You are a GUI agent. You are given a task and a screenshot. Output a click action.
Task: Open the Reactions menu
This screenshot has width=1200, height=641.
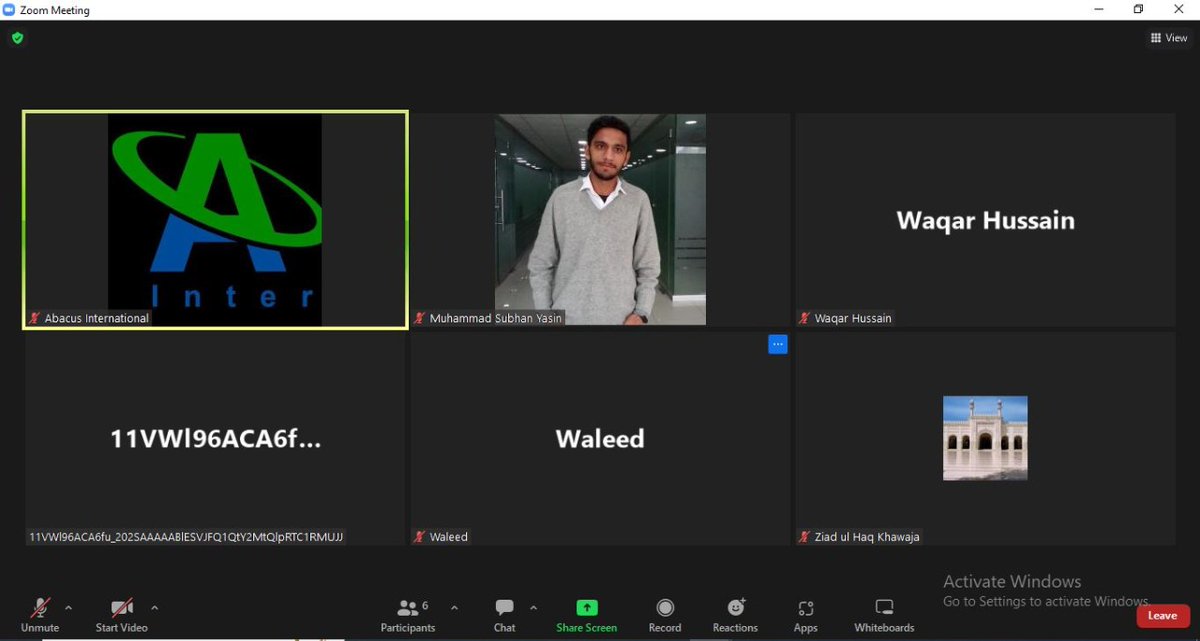click(735, 615)
